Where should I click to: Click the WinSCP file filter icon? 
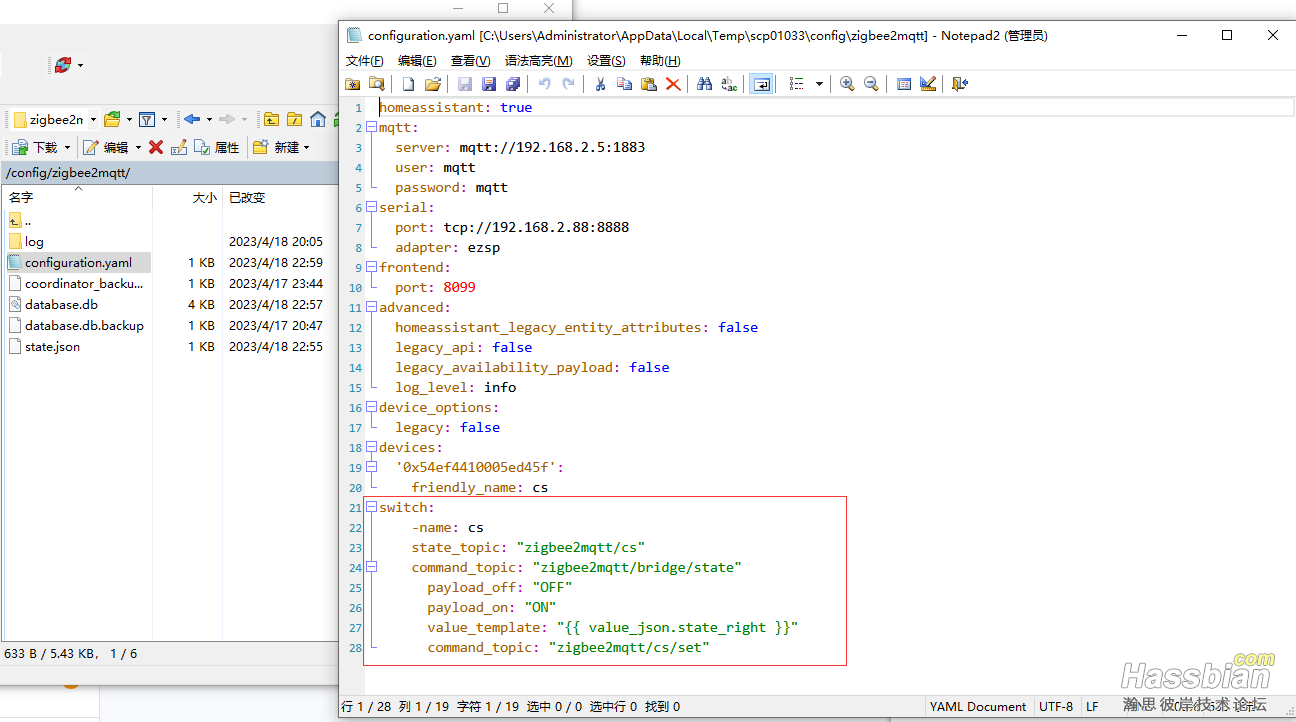(147, 119)
